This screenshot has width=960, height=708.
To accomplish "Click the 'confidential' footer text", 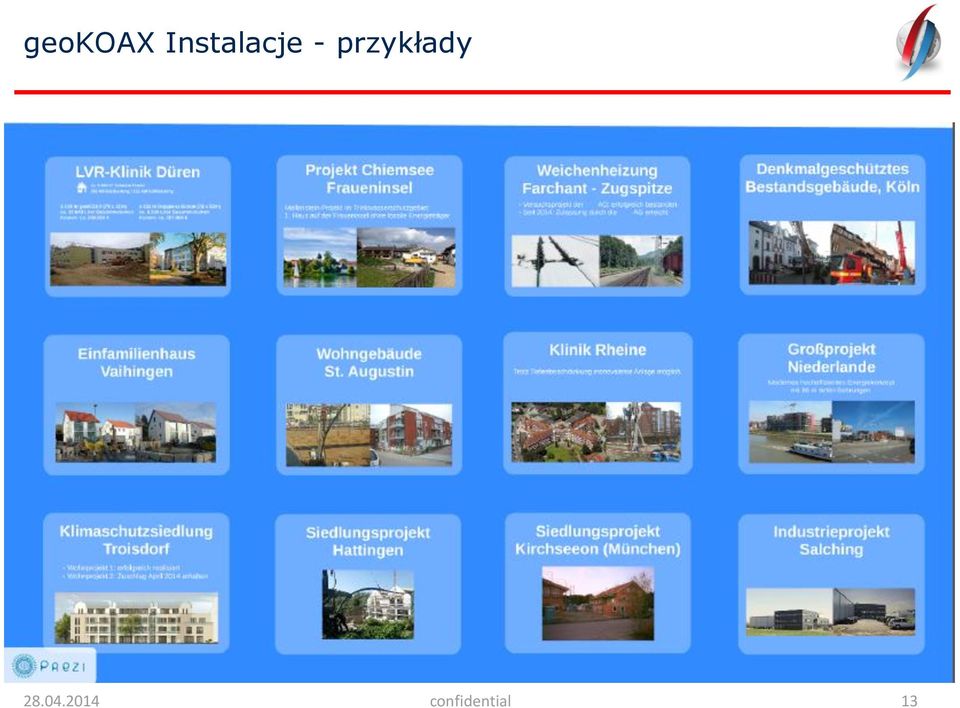I will (470, 701).
